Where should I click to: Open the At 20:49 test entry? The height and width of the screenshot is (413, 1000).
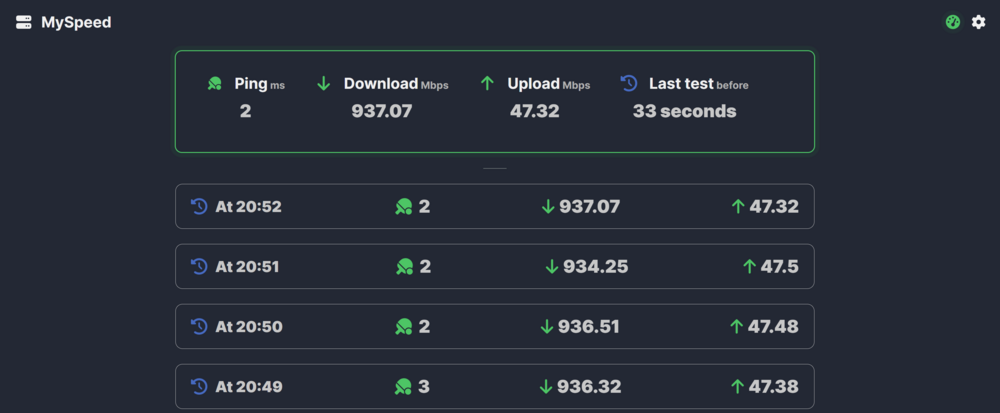point(495,386)
